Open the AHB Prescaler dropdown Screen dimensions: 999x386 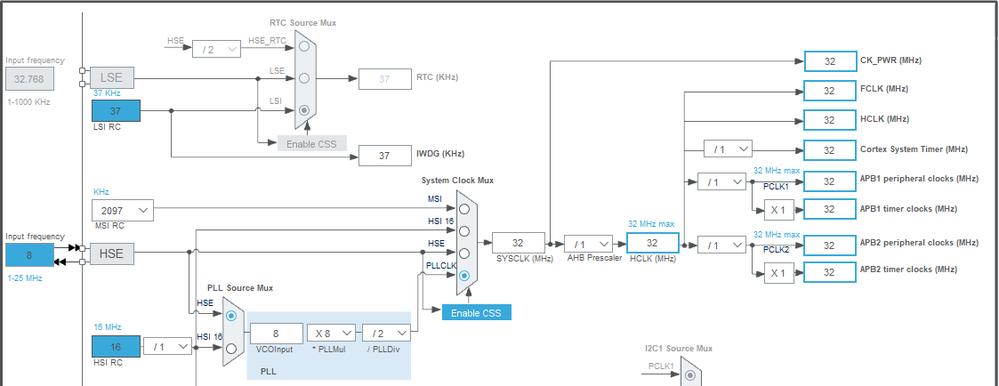click(x=589, y=244)
